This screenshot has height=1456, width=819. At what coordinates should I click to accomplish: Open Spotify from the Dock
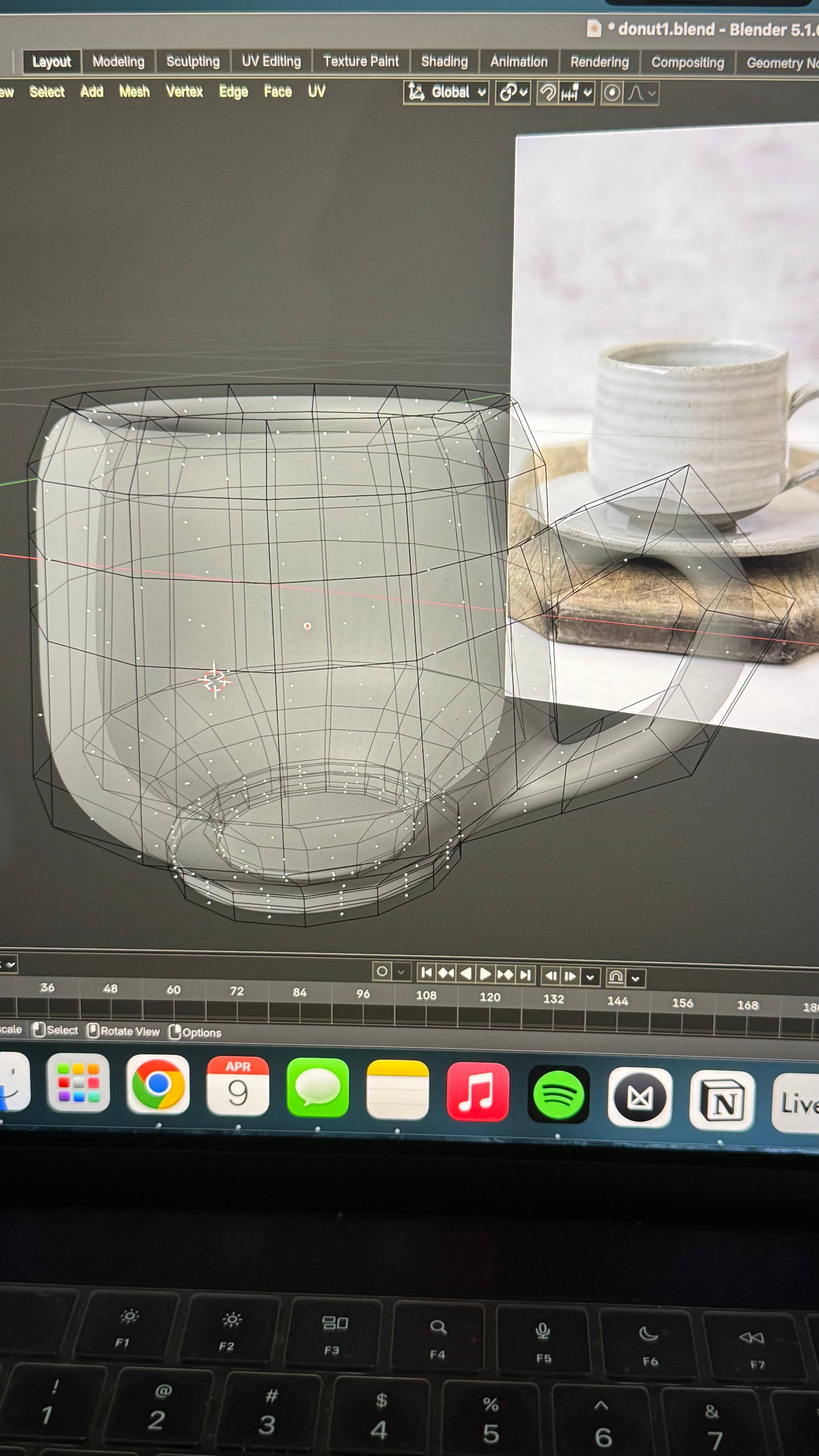click(558, 1094)
